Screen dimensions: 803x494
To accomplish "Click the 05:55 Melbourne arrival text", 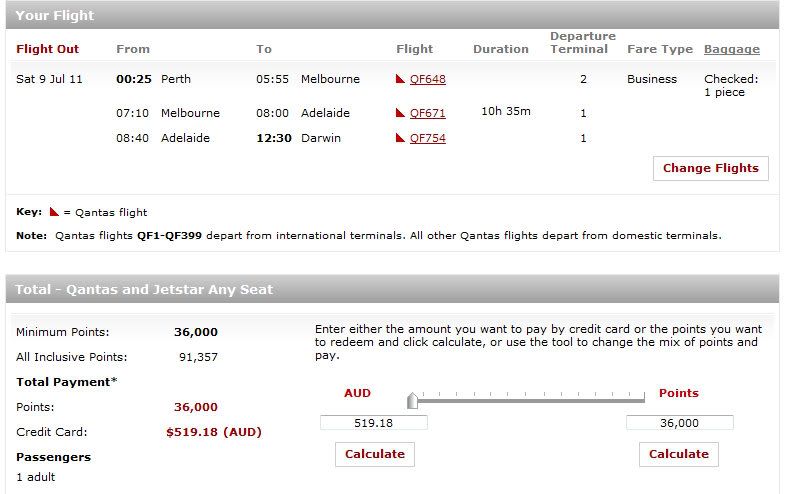I will 308,79.
